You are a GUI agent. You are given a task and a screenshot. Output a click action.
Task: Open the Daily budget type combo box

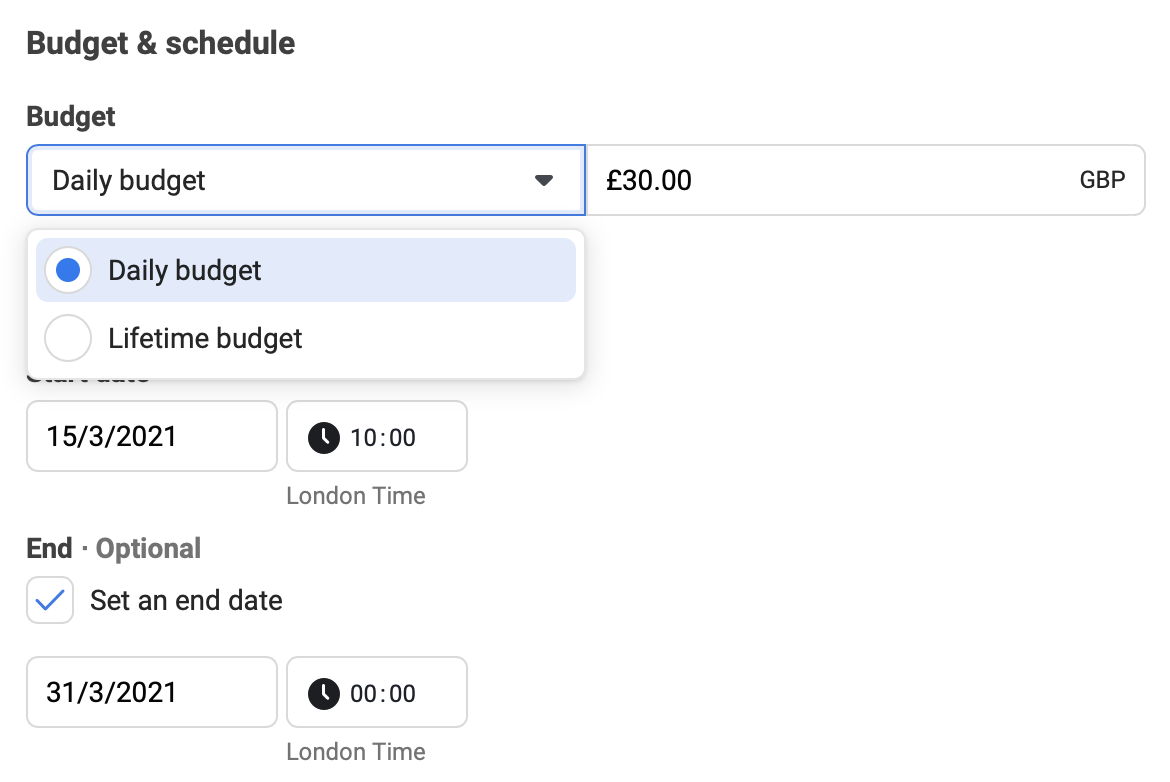[305, 181]
